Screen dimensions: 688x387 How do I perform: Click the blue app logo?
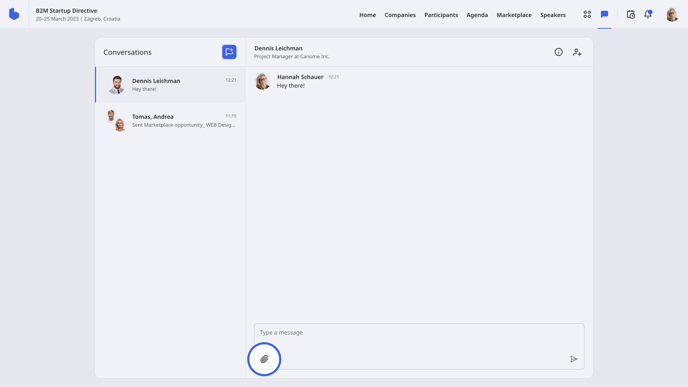pyautogui.click(x=14, y=14)
